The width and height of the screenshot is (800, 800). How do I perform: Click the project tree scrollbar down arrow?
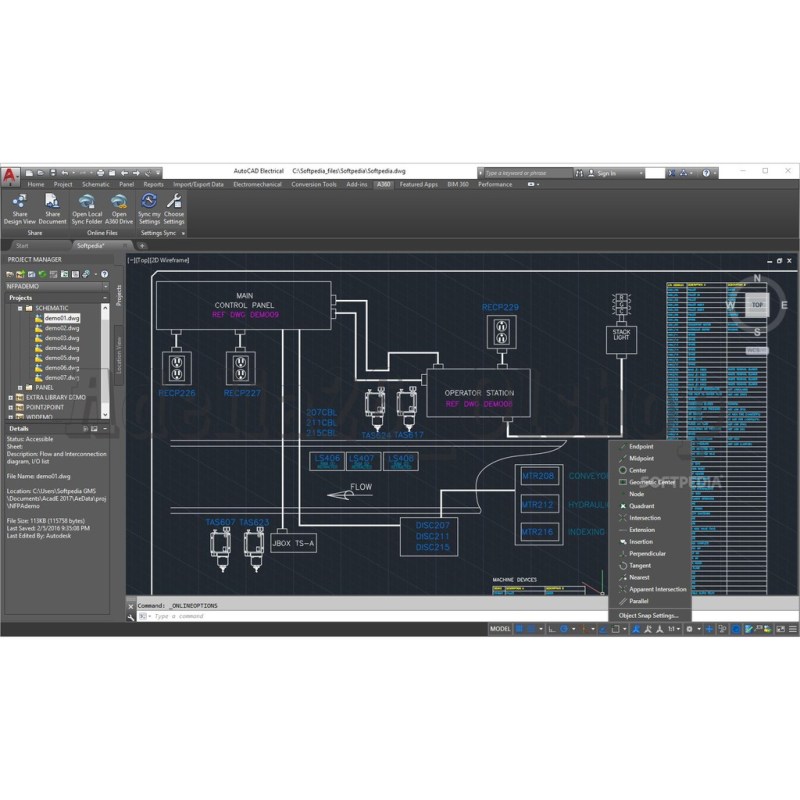105,415
